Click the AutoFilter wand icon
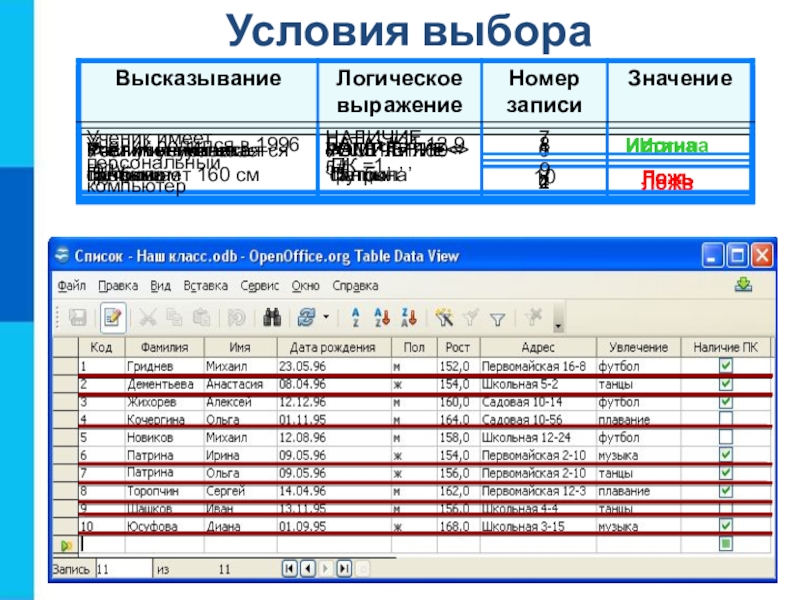The height and width of the screenshot is (600, 800). point(446,318)
